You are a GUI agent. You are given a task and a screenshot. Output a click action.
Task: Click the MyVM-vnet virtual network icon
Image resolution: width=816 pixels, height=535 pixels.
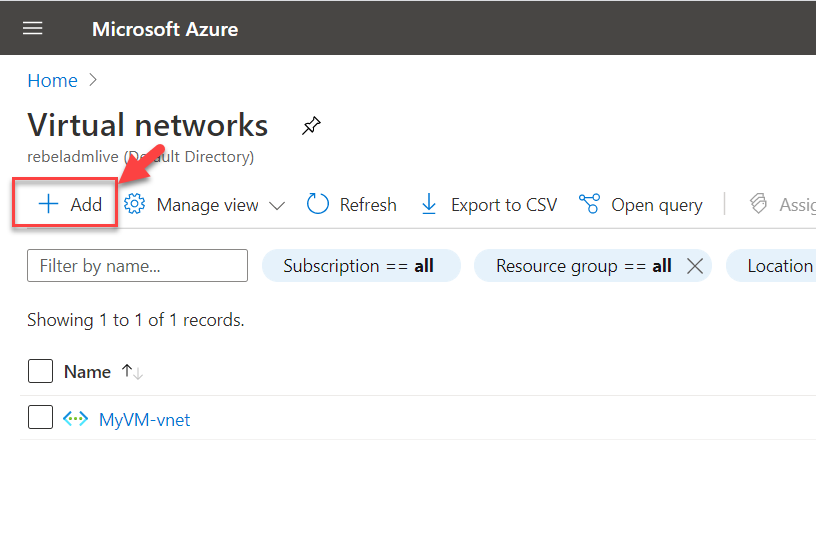pyautogui.click(x=75, y=418)
